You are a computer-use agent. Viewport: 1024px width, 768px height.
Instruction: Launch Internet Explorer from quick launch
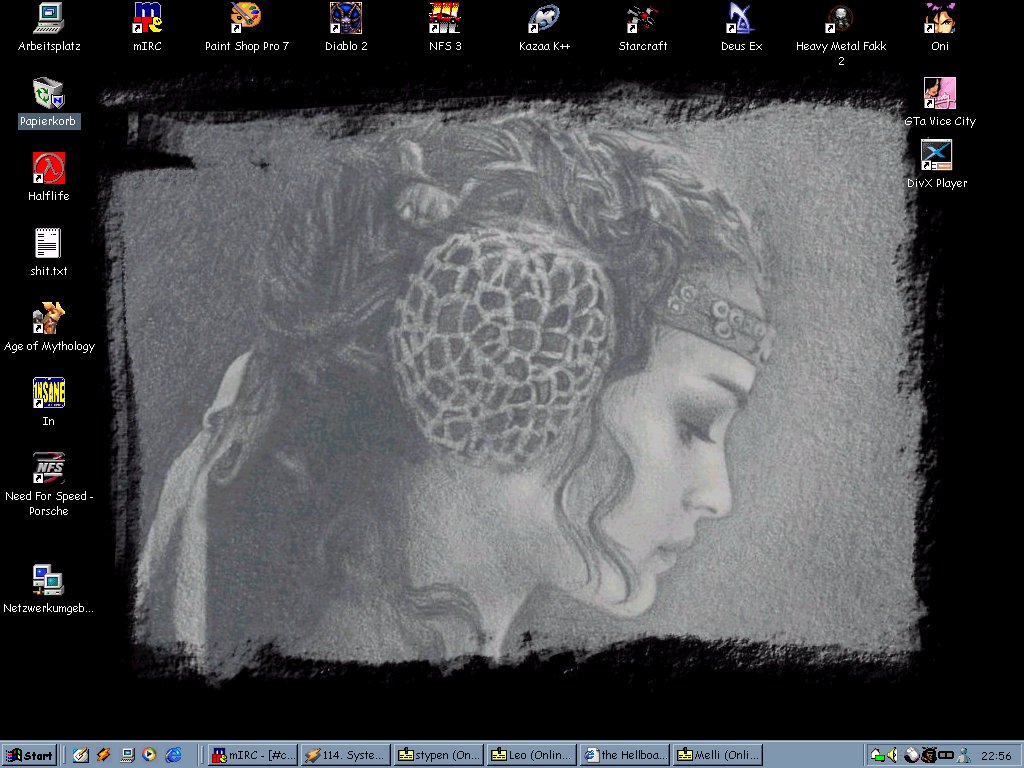[173, 756]
